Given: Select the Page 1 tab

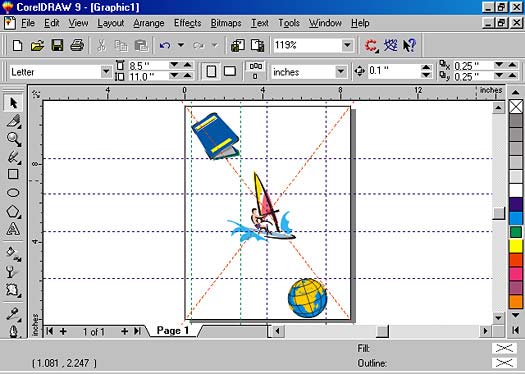Looking at the screenshot, I should (x=173, y=331).
